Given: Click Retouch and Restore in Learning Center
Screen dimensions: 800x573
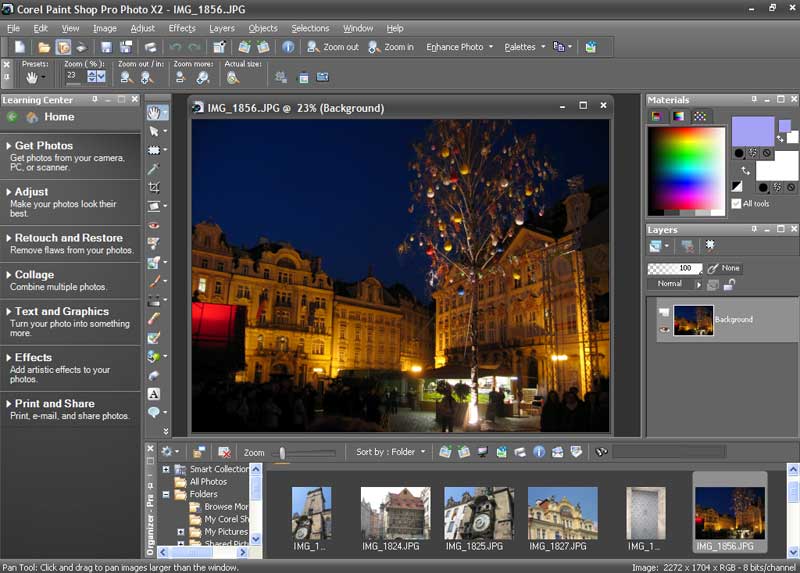Looking at the screenshot, I should (x=68, y=238).
